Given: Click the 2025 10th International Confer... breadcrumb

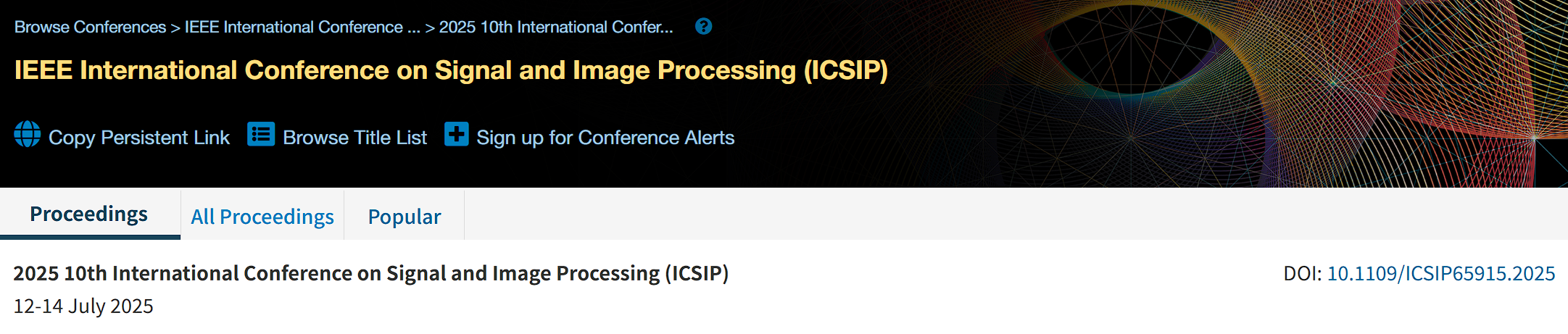Looking at the screenshot, I should [556, 28].
